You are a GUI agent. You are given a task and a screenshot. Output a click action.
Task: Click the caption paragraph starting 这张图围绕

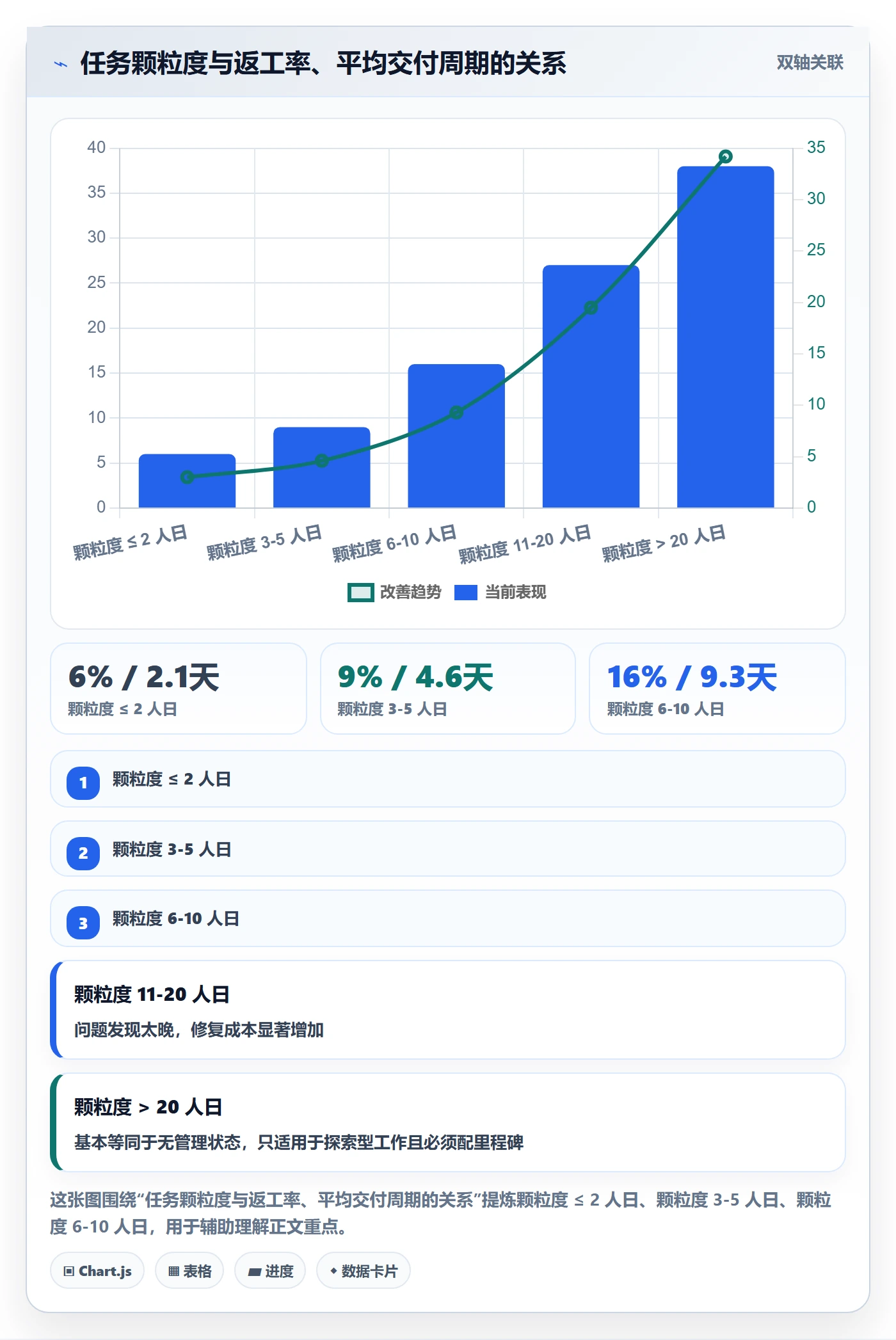[441, 1213]
